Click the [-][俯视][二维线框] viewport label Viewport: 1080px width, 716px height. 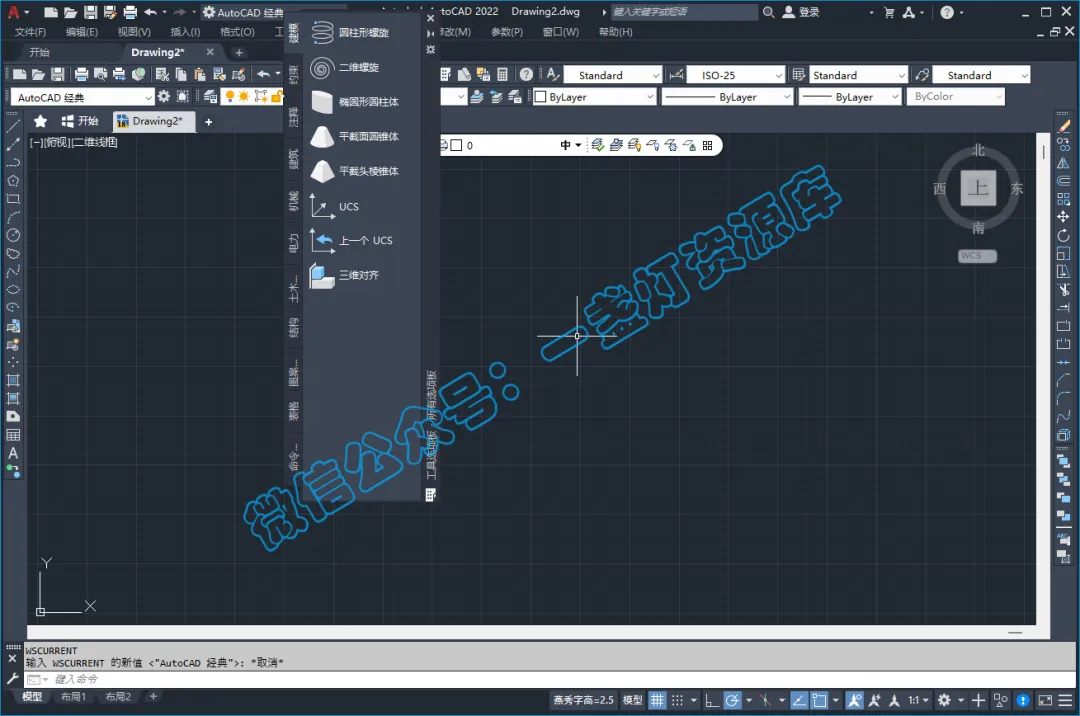(74, 143)
